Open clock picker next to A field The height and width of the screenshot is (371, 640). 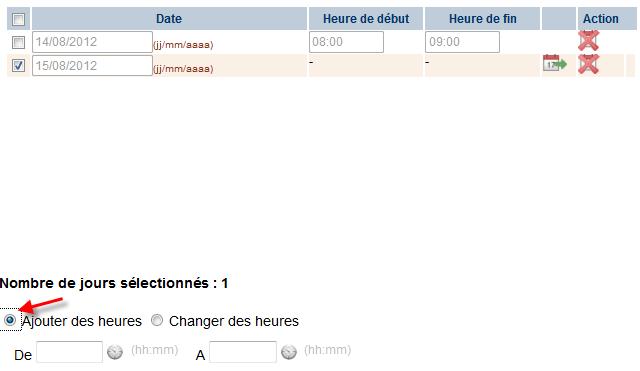pos(289,352)
